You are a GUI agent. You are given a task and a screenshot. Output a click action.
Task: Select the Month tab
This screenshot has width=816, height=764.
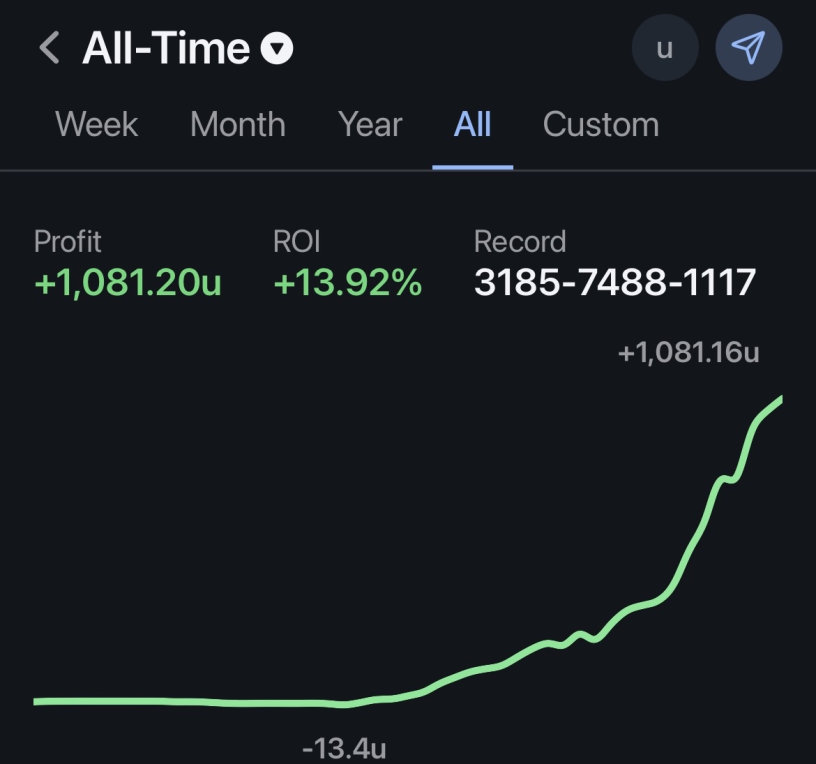click(238, 125)
